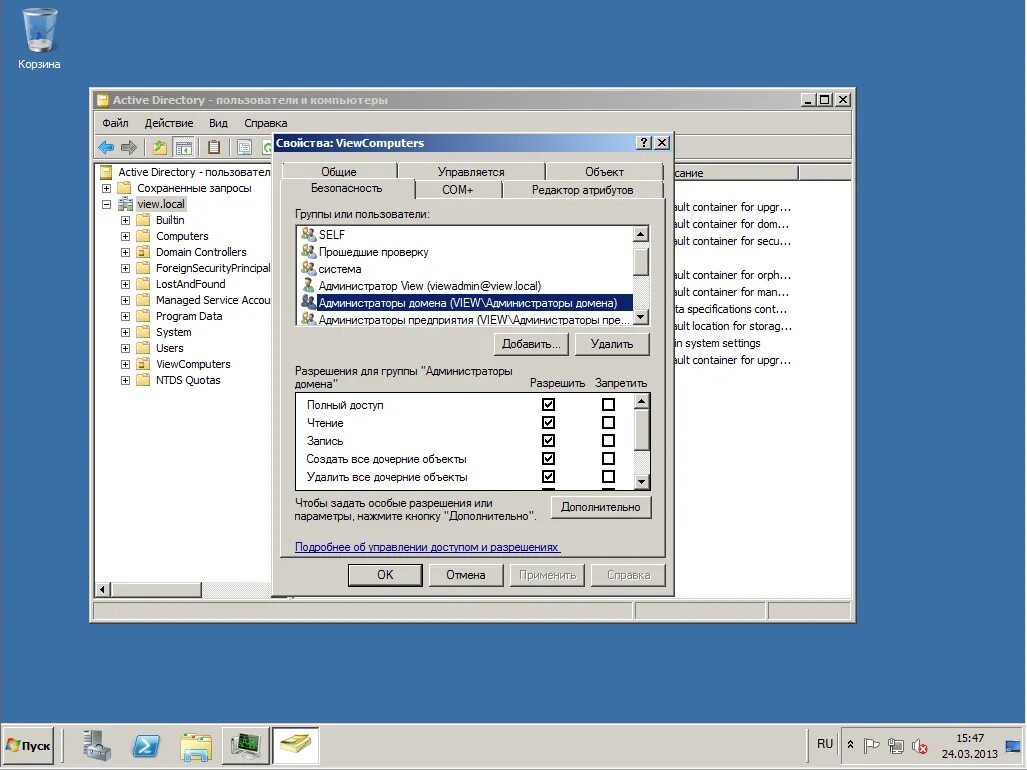Click the clipboard Paste toolbar icon
This screenshot has width=1027, height=770.
point(214,147)
